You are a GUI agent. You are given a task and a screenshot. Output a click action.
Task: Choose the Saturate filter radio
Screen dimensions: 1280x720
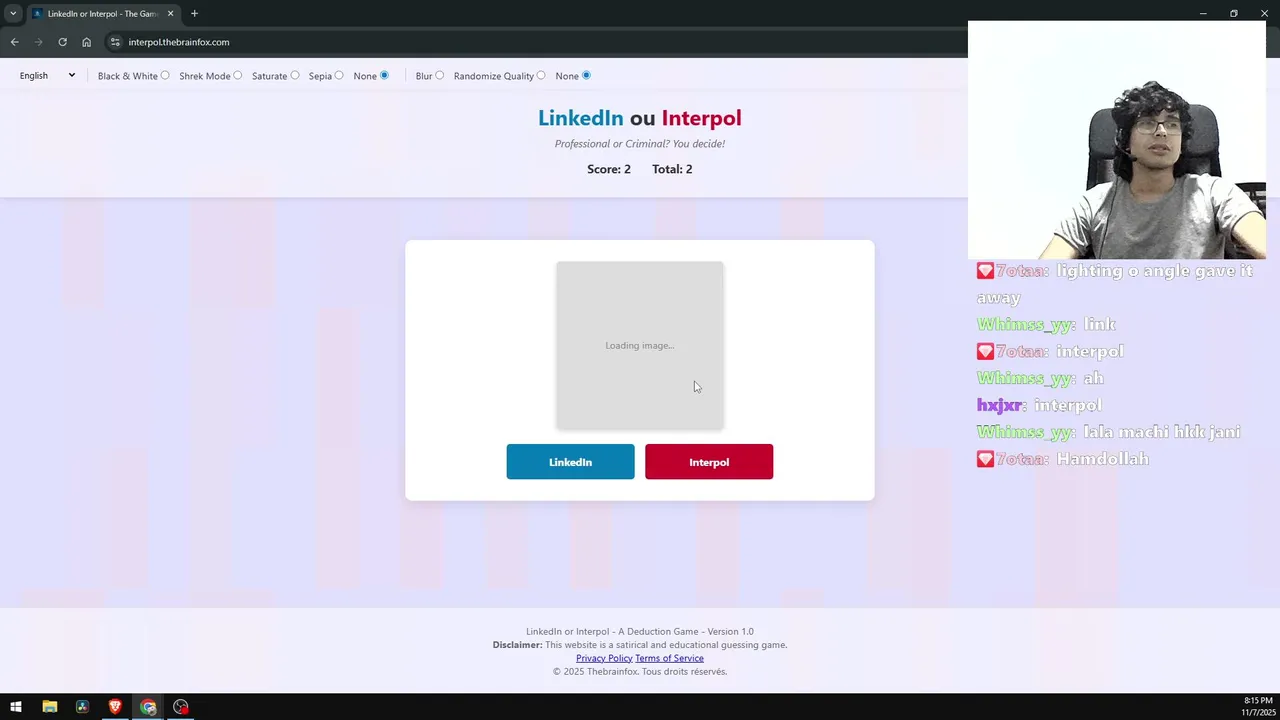[x=294, y=75]
